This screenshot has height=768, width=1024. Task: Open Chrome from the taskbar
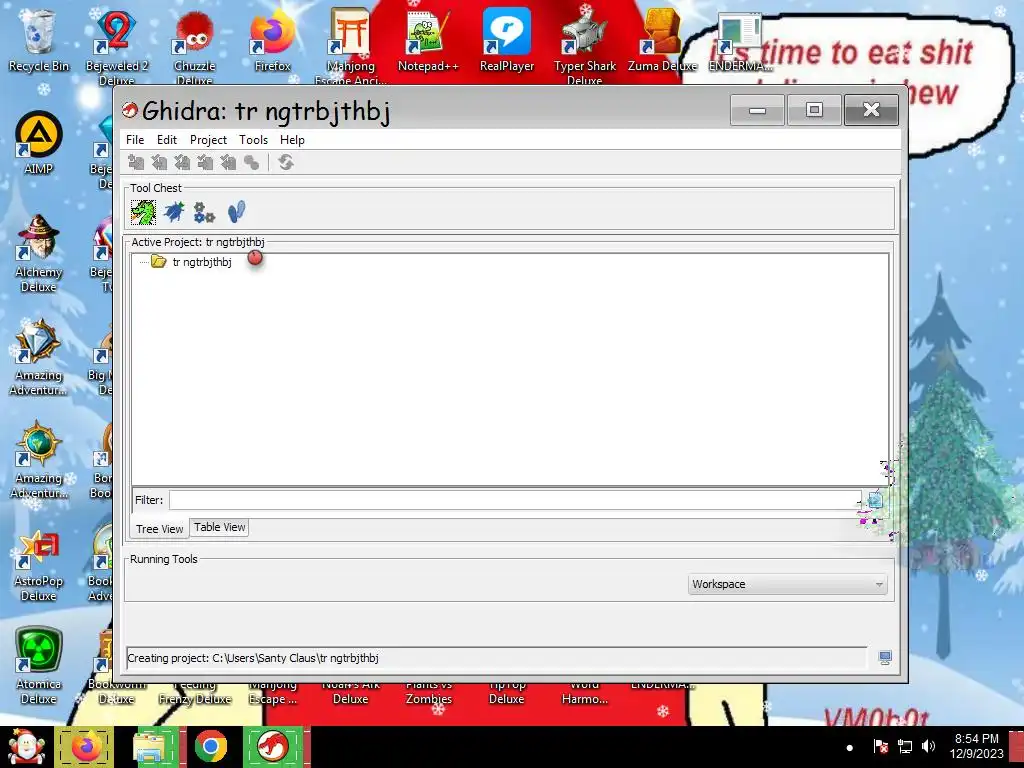pyautogui.click(x=210, y=747)
